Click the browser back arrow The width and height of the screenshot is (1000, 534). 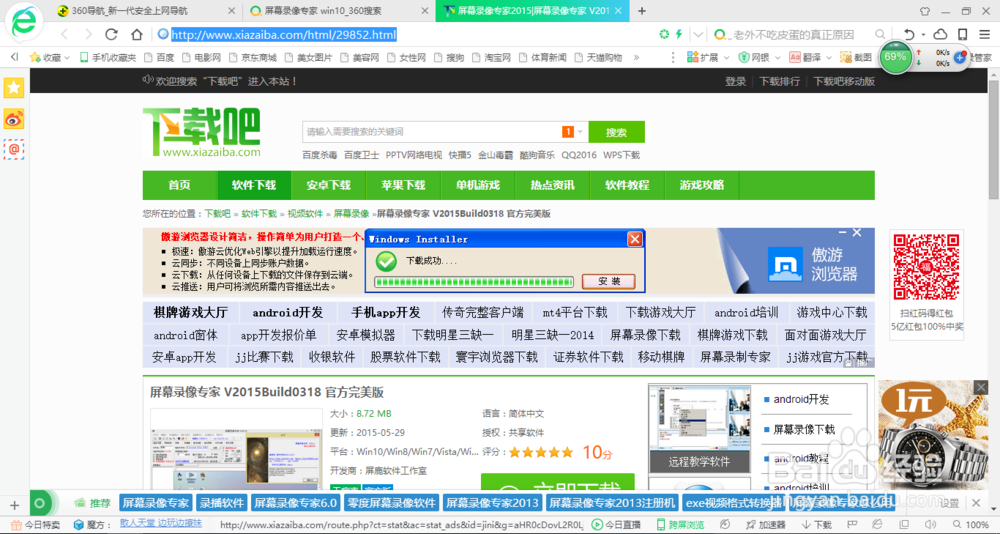[x=64, y=34]
